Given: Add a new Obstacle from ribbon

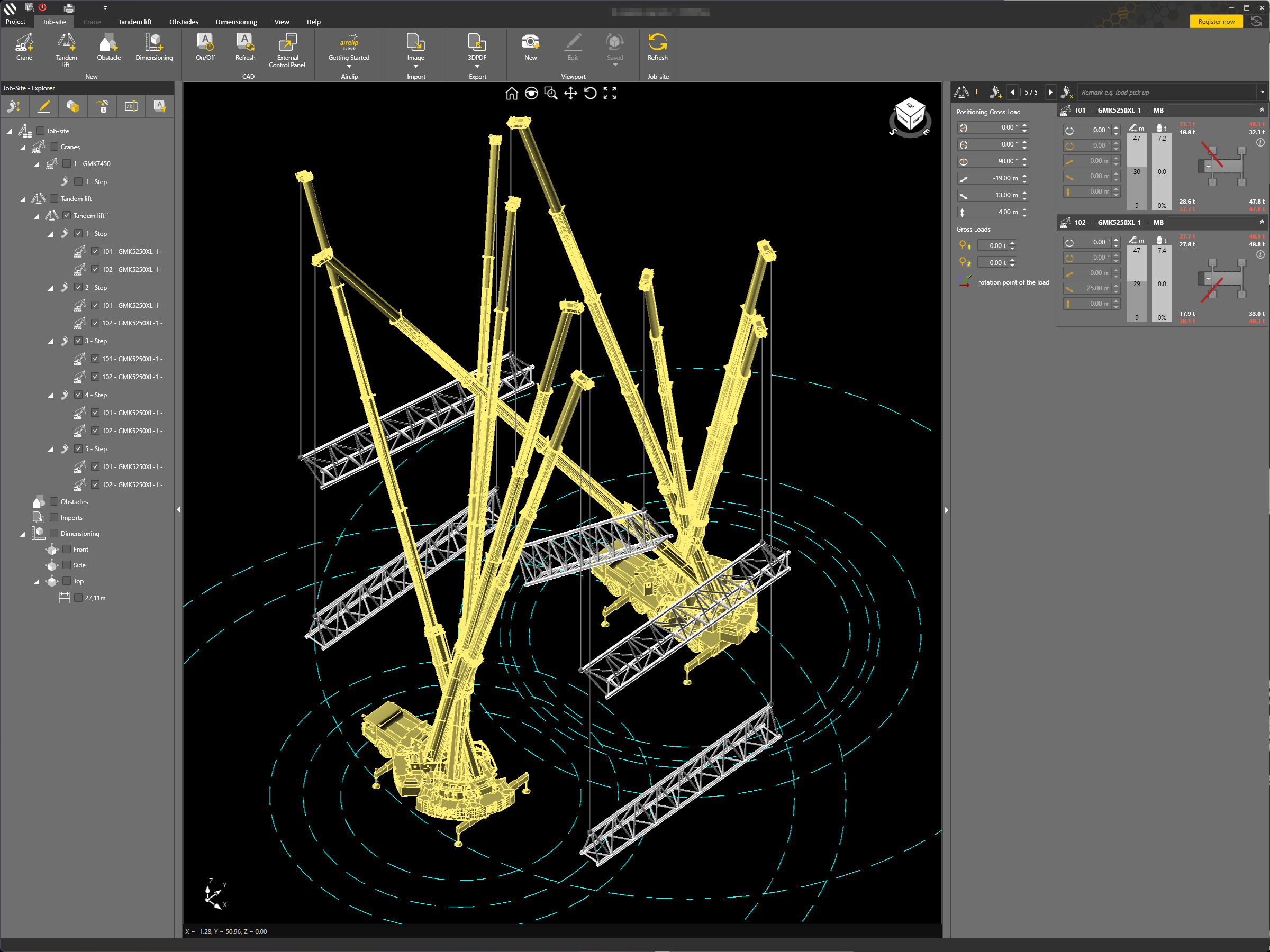Looking at the screenshot, I should tap(108, 43).
